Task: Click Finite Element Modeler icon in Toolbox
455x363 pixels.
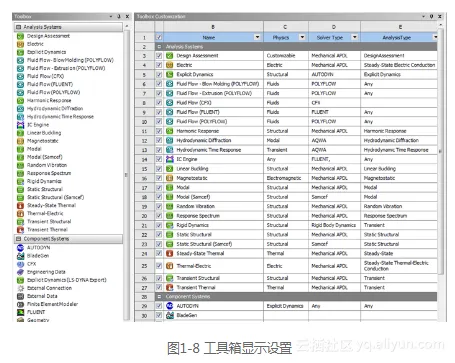Action: (x=20, y=304)
